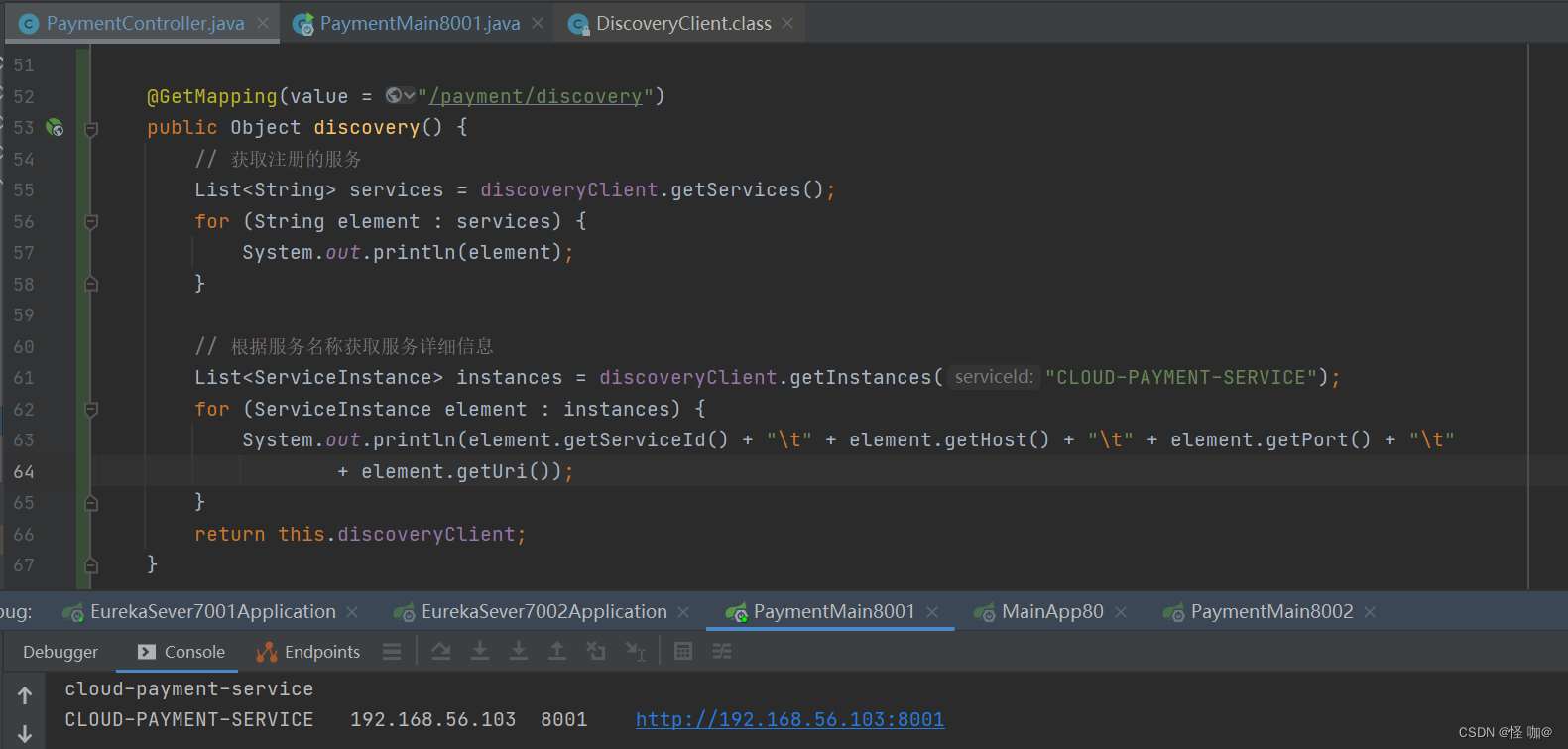Click fold end marker at line 65
Viewport: 1568px width, 749px height.
click(91, 503)
